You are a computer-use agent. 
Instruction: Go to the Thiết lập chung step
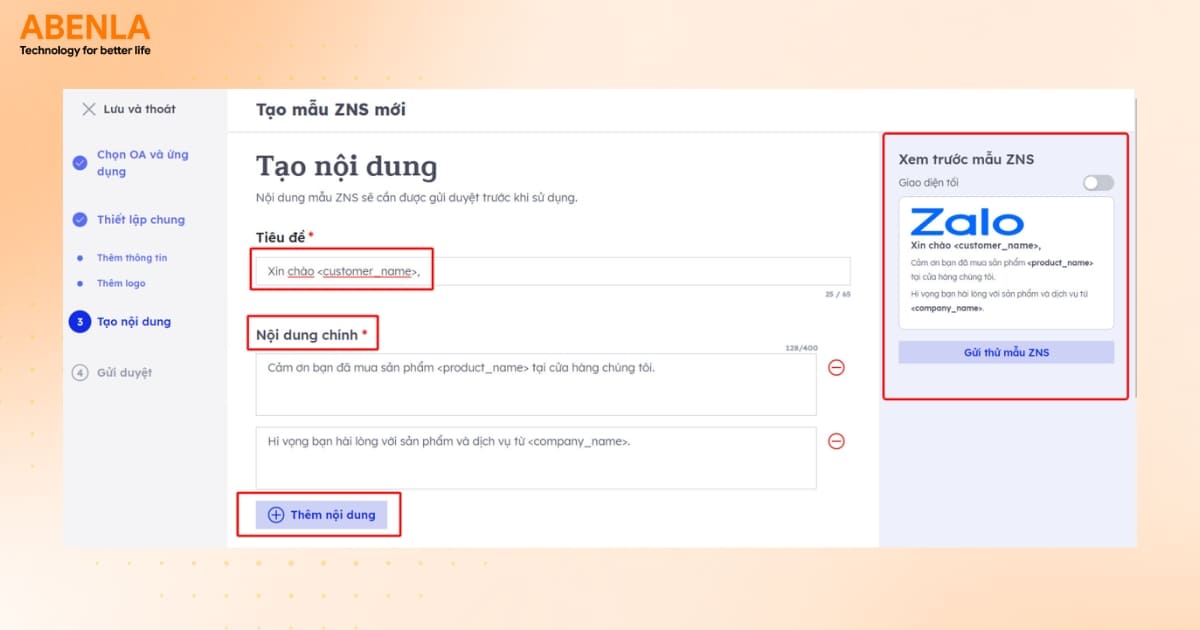tap(141, 220)
